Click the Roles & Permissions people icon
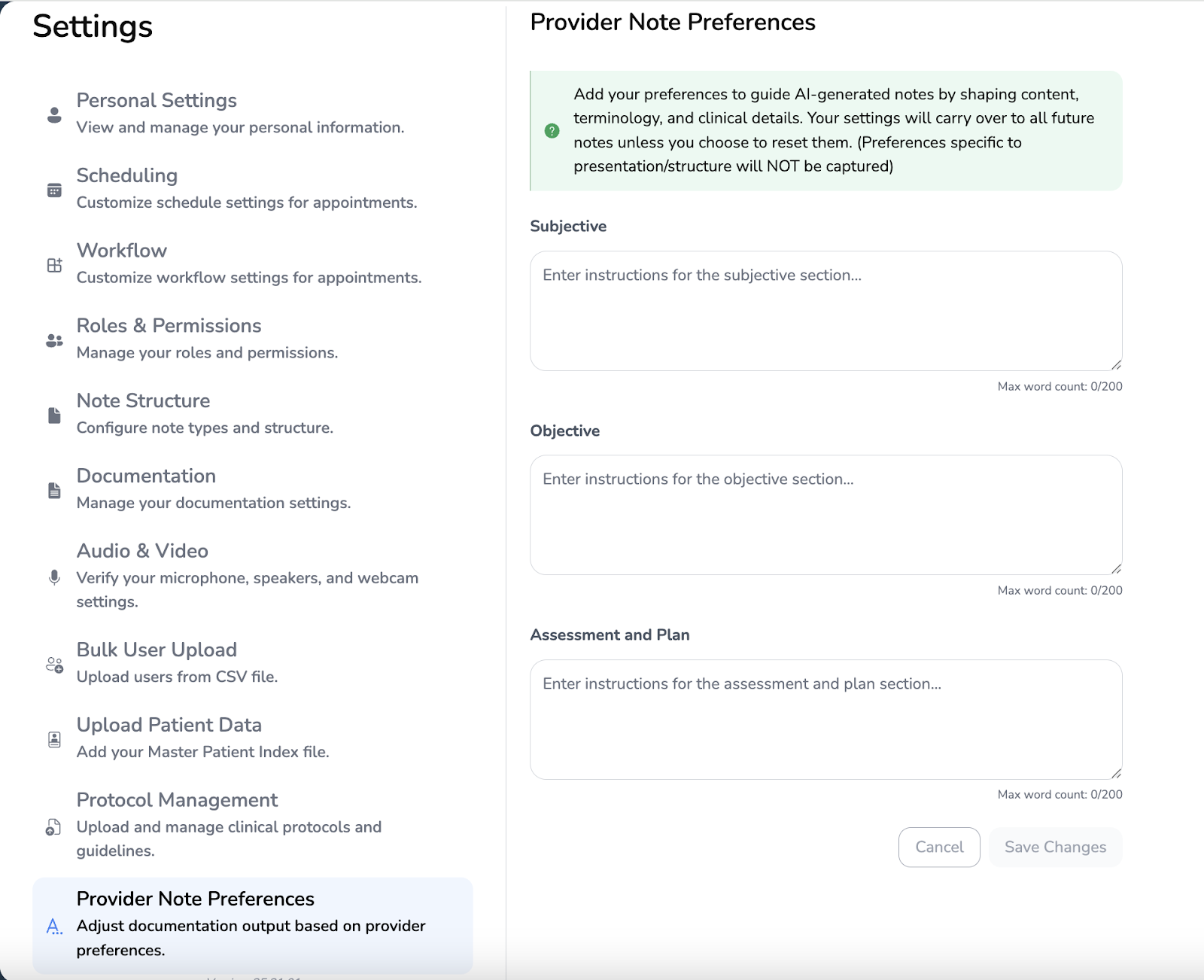The width and height of the screenshot is (1204, 980). pos(54,340)
